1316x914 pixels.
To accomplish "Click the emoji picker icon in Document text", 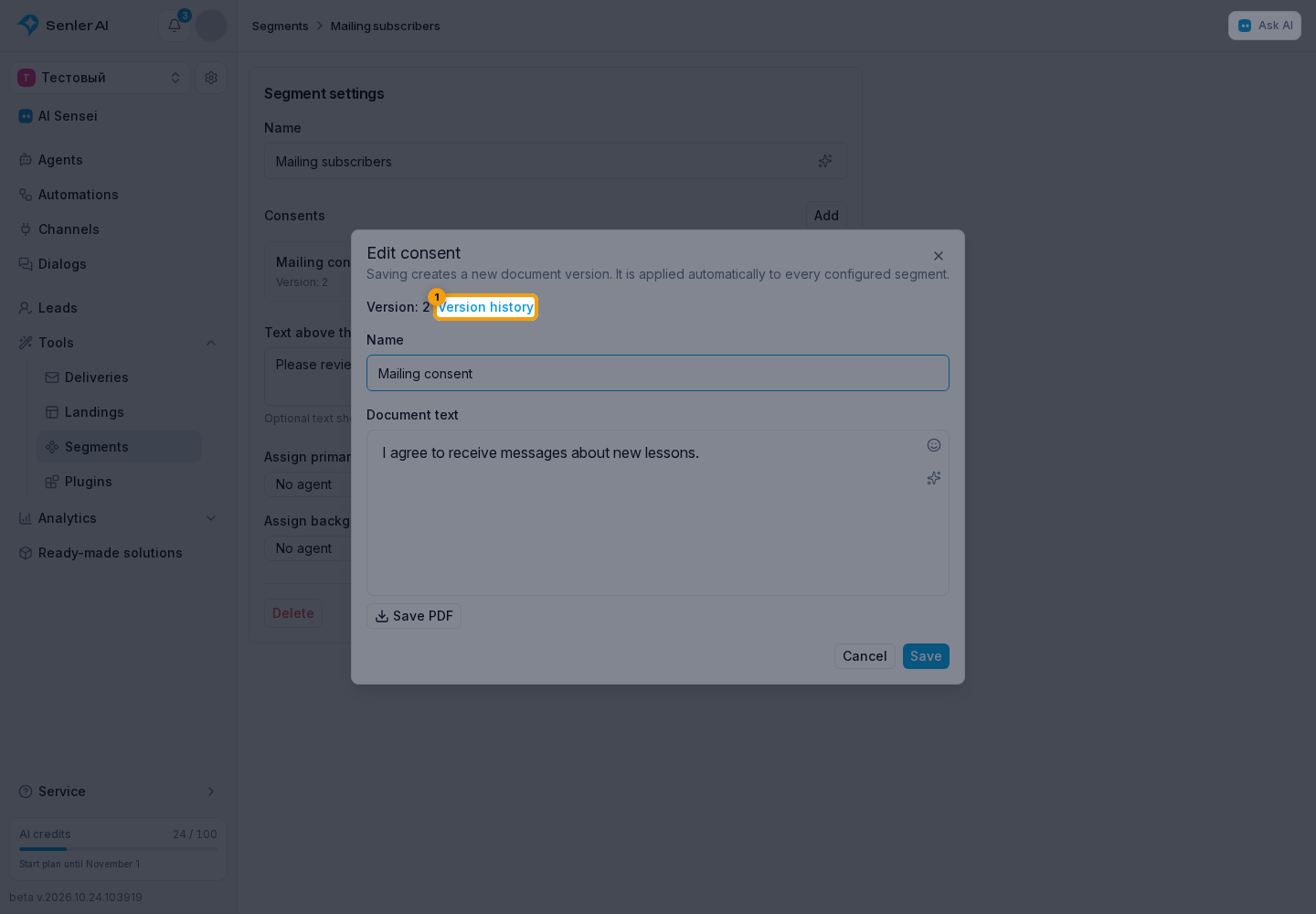I will point(934,445).
